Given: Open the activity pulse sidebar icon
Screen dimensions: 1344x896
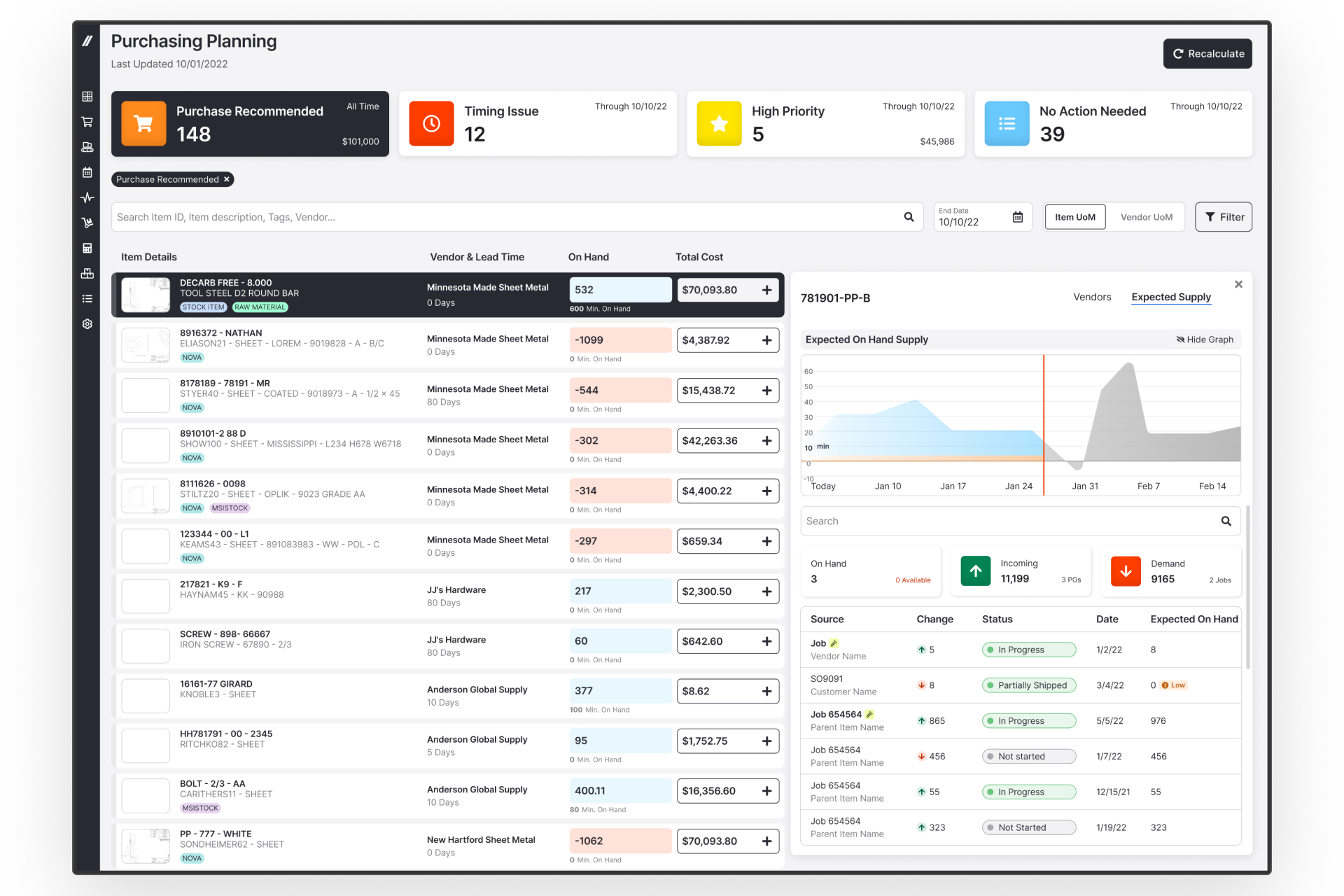Looking at the screenshot, I should [x=87, y=197].
